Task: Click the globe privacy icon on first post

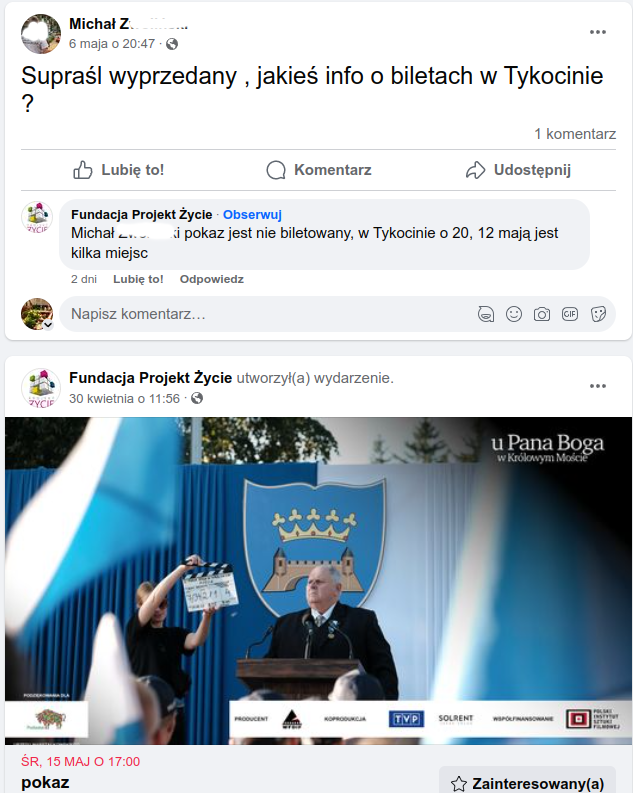Action: (172, 44)
